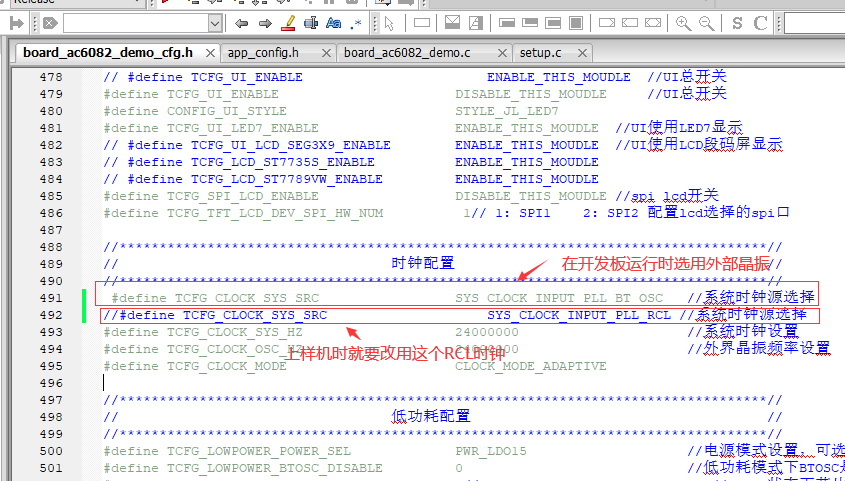Viewport: 845px width, 481px height.
Task: Toggle search in selected text only
Action: click(x=310, y=23)
